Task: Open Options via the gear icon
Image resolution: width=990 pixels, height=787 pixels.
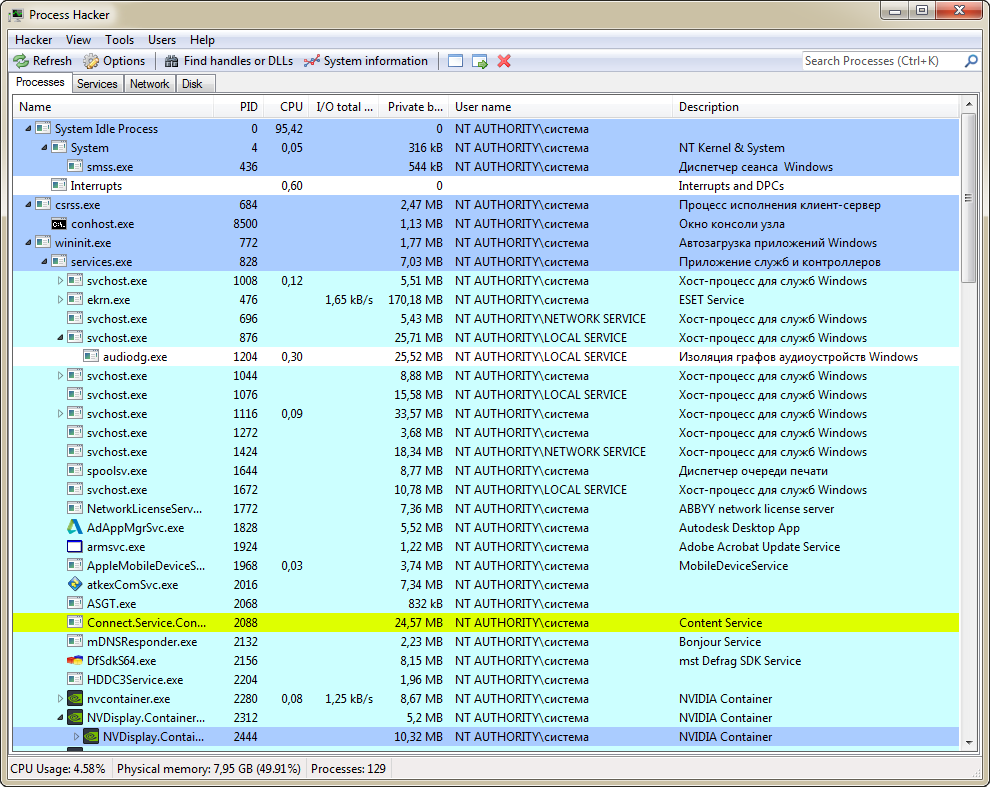Action: click(92, 61)
